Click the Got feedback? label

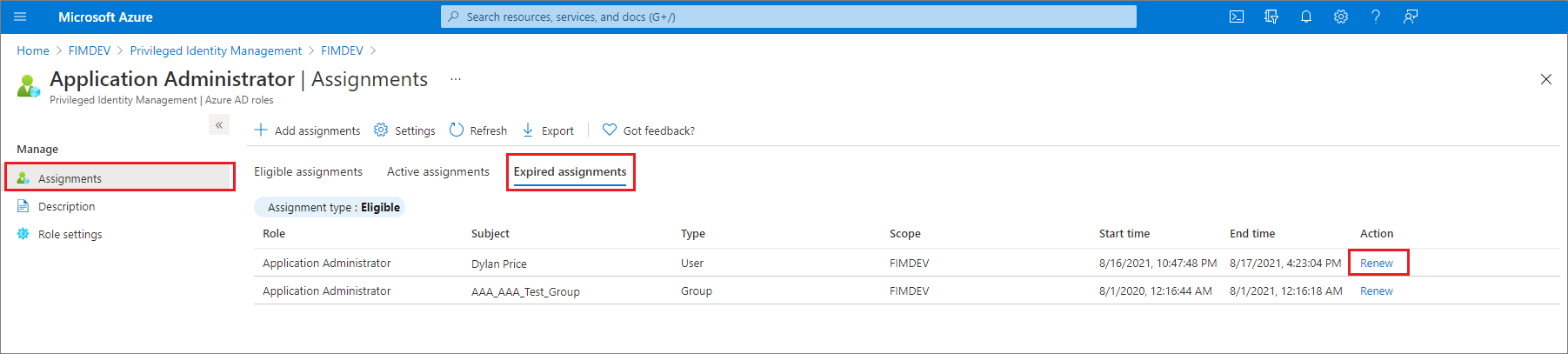[659, 130]
